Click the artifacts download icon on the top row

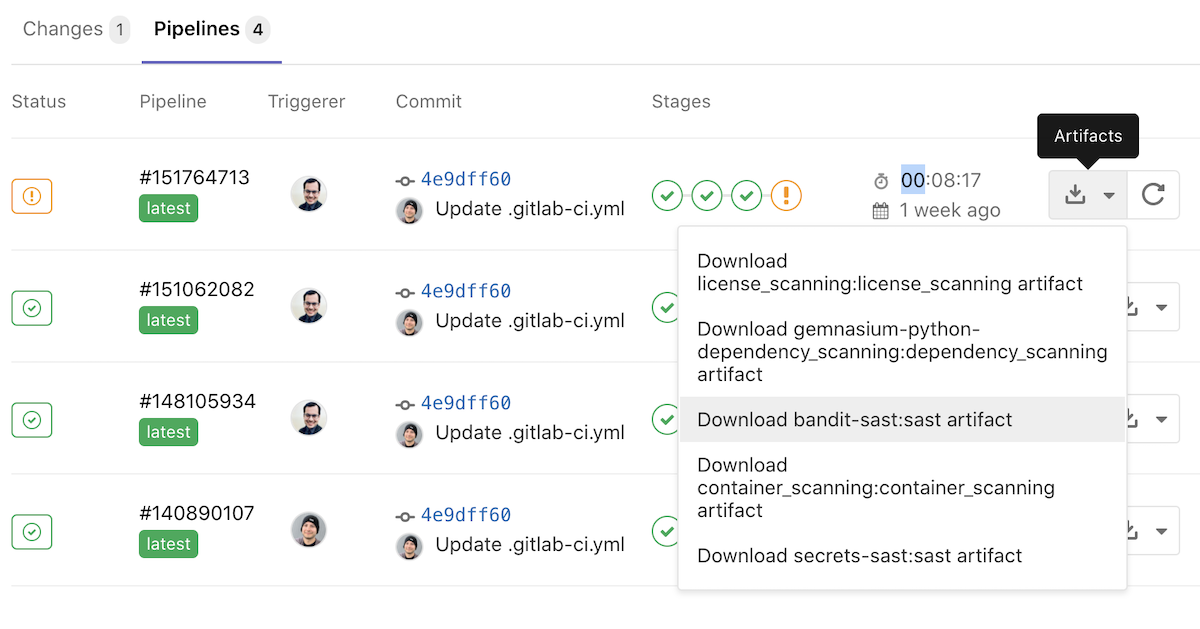point(1077,195)
